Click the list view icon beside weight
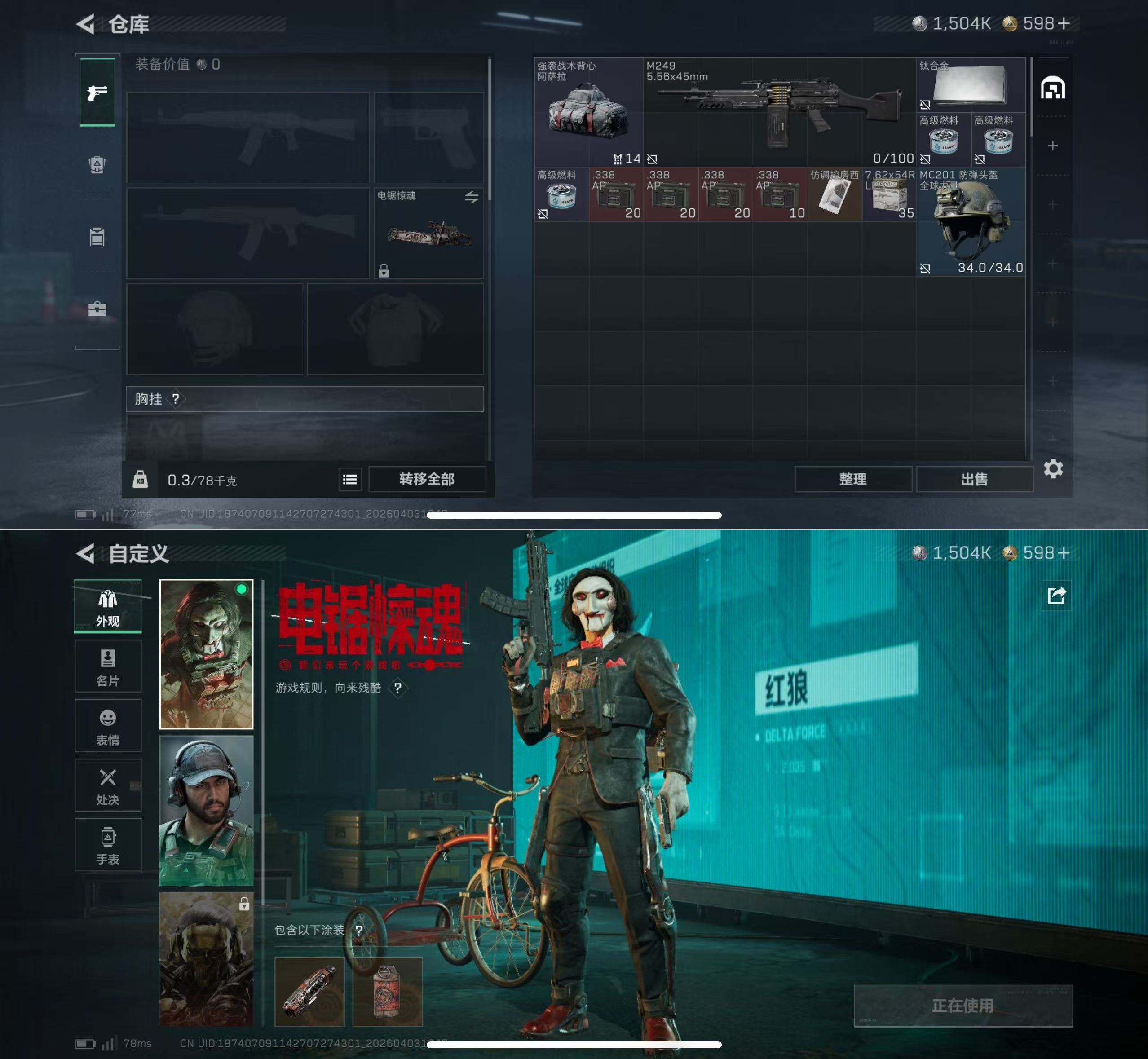 [x=349, y=480]
